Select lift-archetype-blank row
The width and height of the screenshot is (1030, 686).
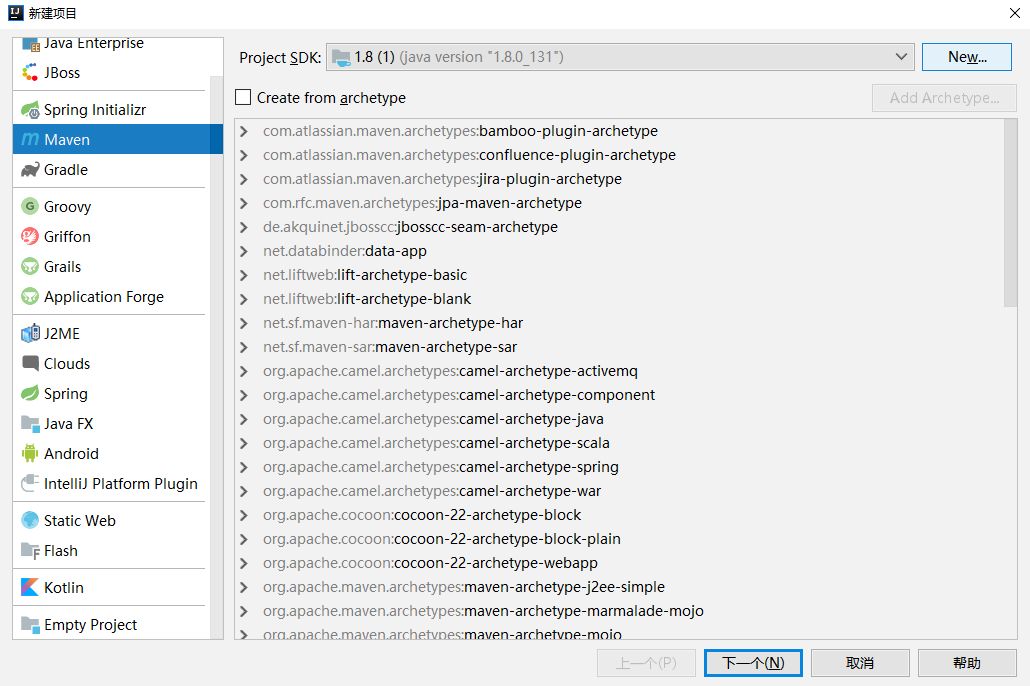click(619, 299)
